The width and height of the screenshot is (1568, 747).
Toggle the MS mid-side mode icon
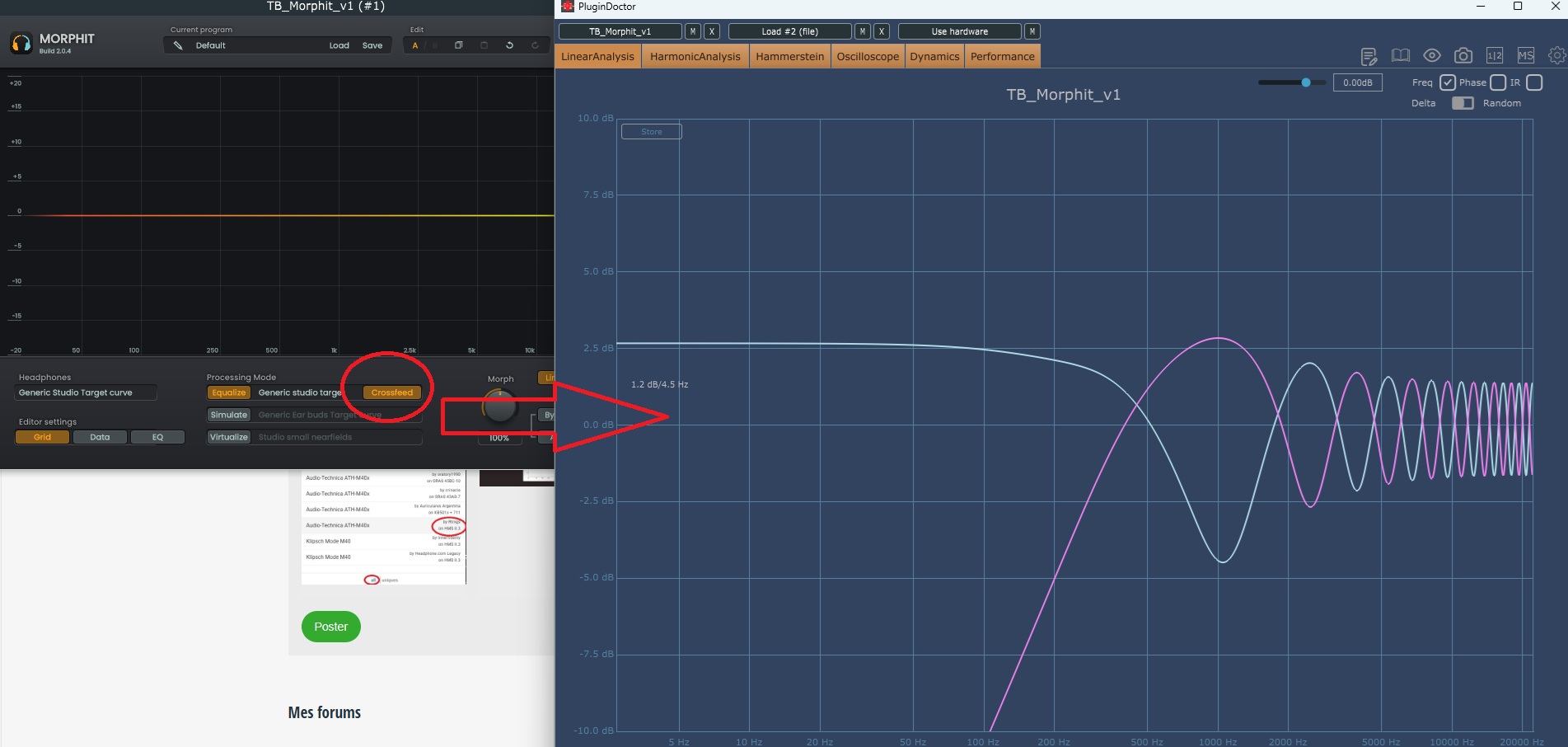[1526, 55]
